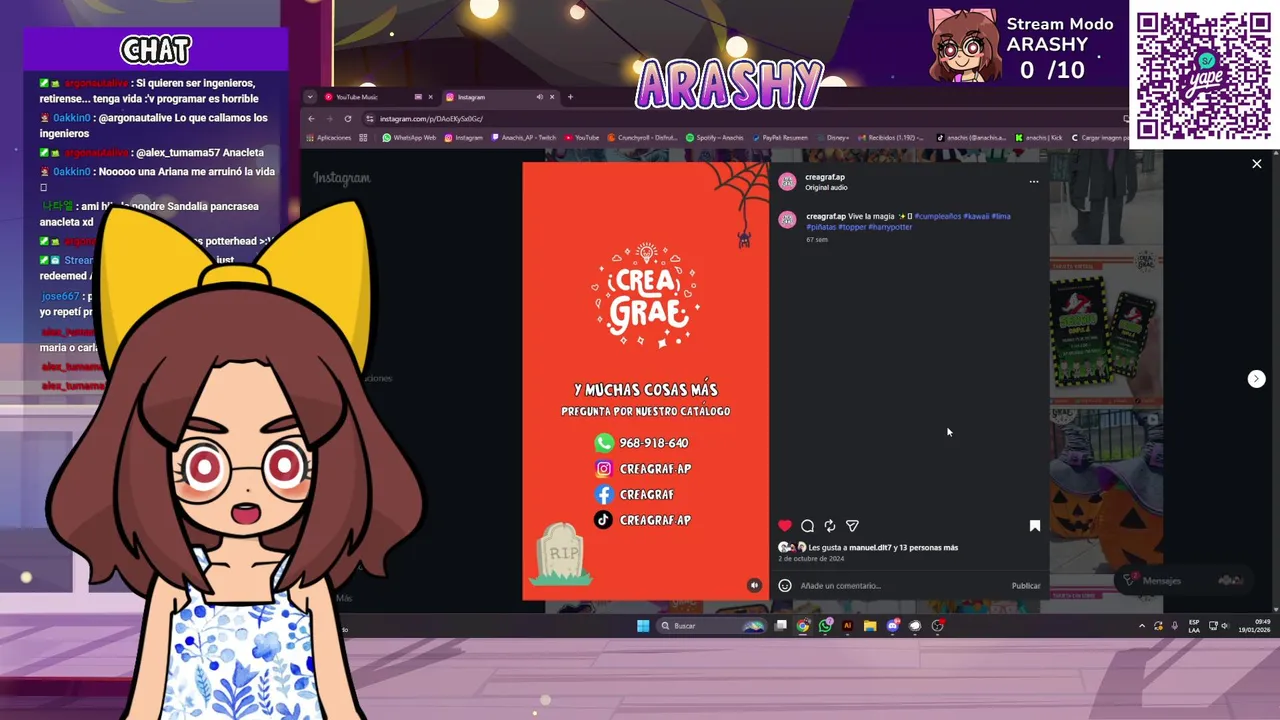Open a new browser tab
1280x720 pixels.
pyautogui.click(x=570, y=97)
